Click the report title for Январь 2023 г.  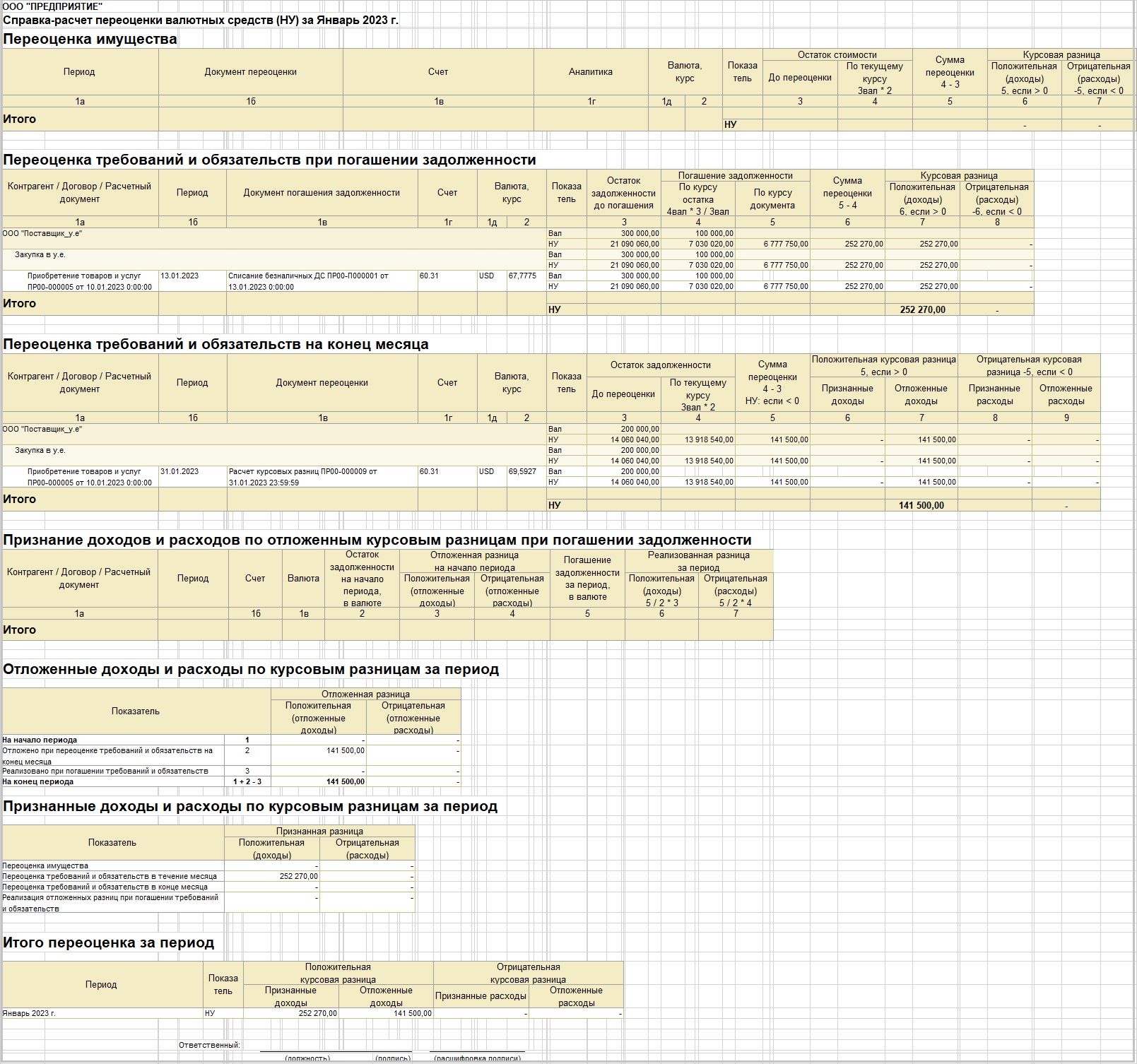(201, 20)
